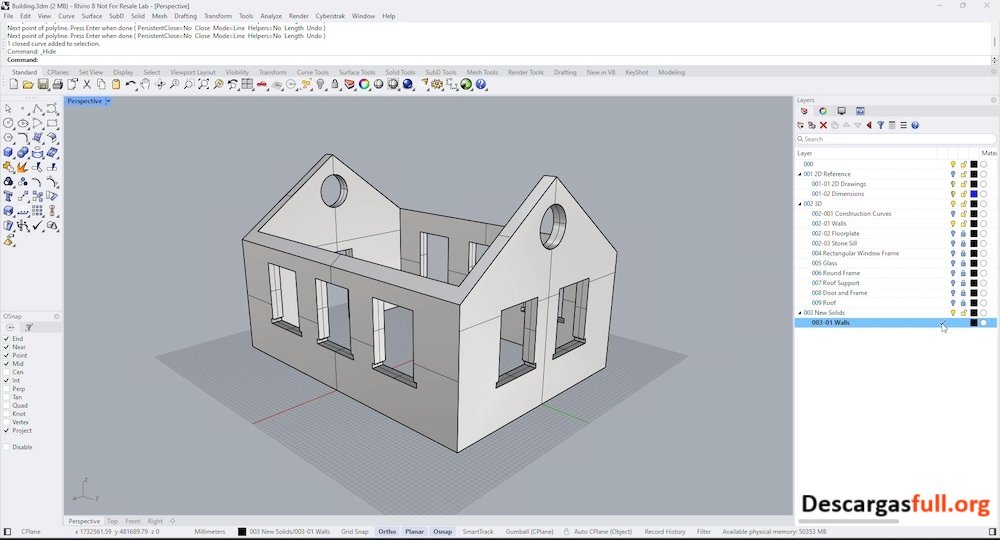Viewport: 1000px width, 540px height.
Task: Click the blue color swatch for 001-02 Dimensions
Action: (974, 194)
